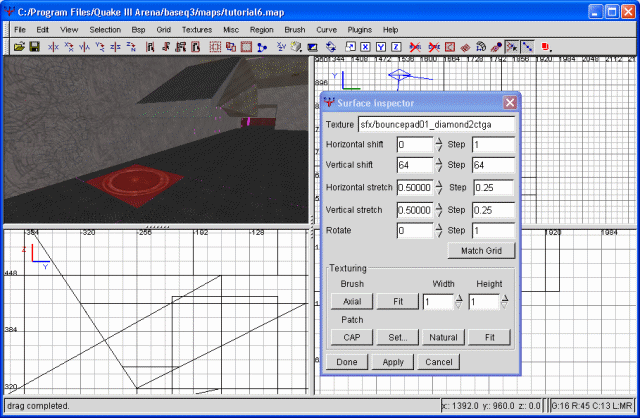Screen dimensions: 640x418
Task: Open a map file with folder icon
Action: click(19, 47)
